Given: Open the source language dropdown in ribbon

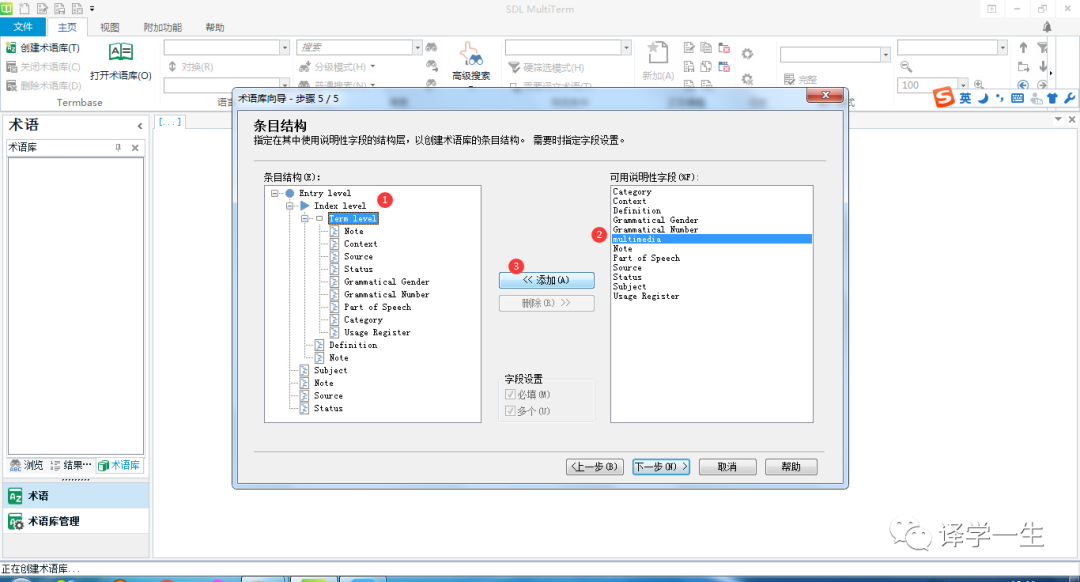Looking at the screenshot, I should tap(284, 47).
